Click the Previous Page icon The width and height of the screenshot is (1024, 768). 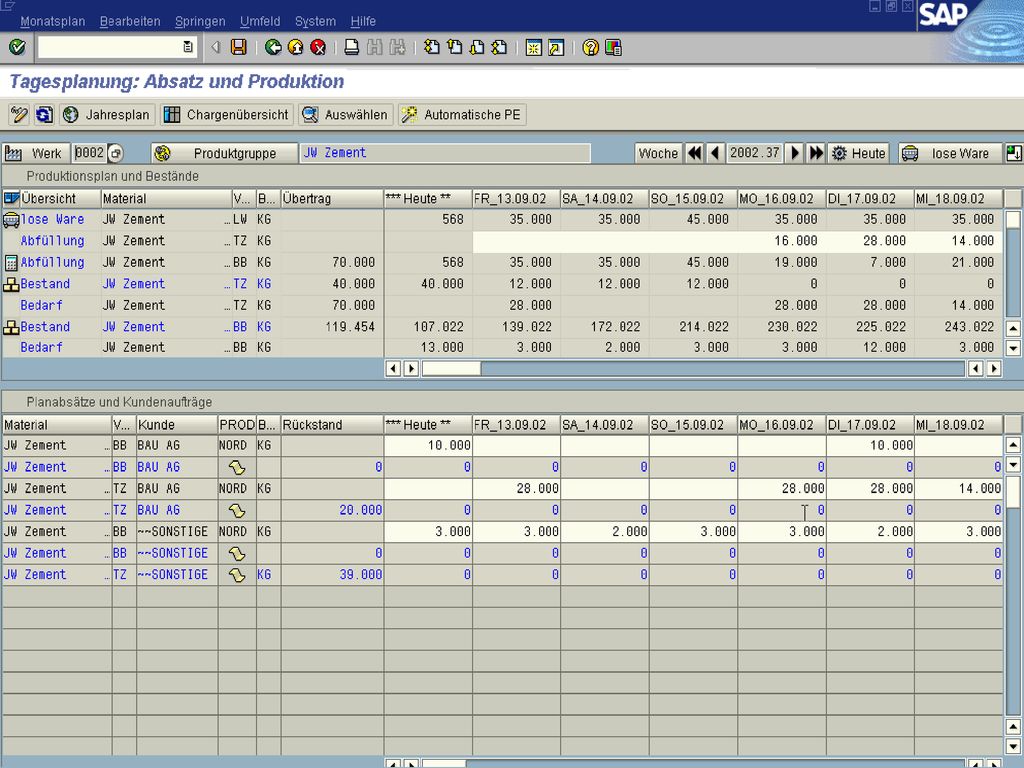[454, 47]
